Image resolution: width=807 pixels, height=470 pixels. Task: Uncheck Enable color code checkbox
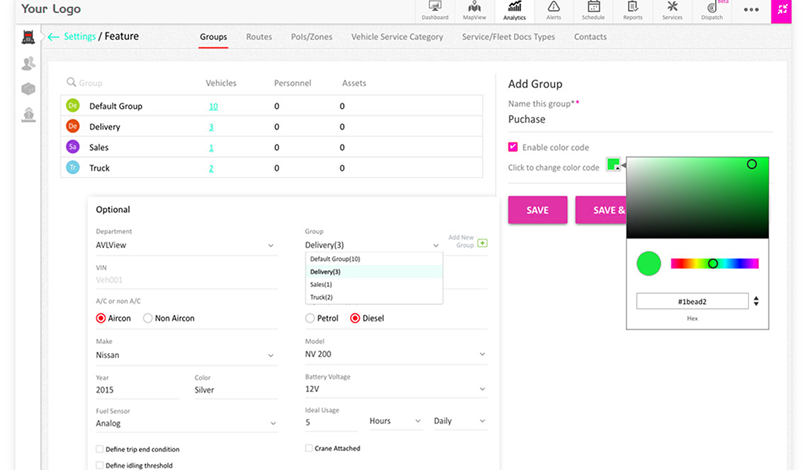(513, 147)
